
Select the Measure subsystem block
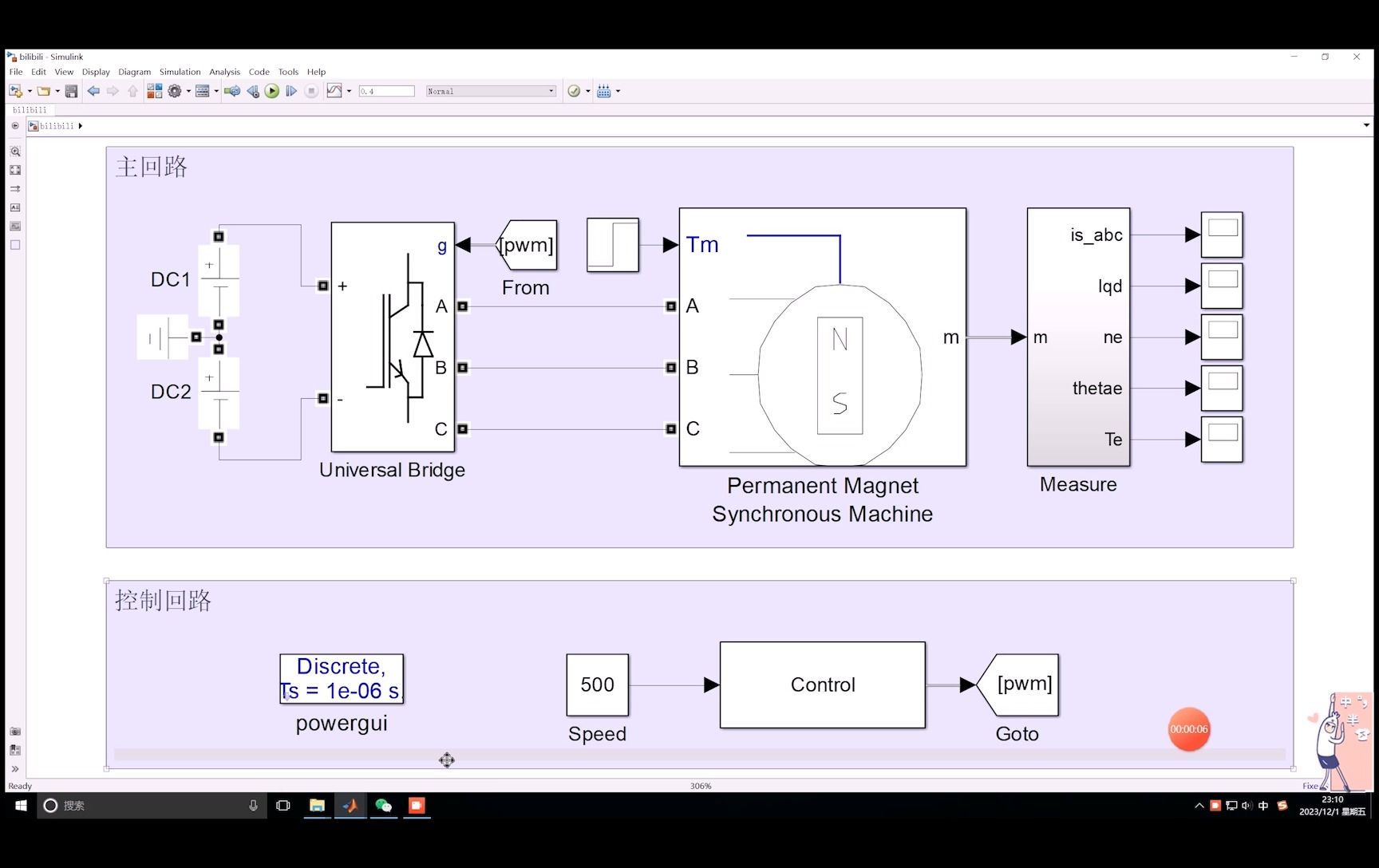tap(1078, 337)
